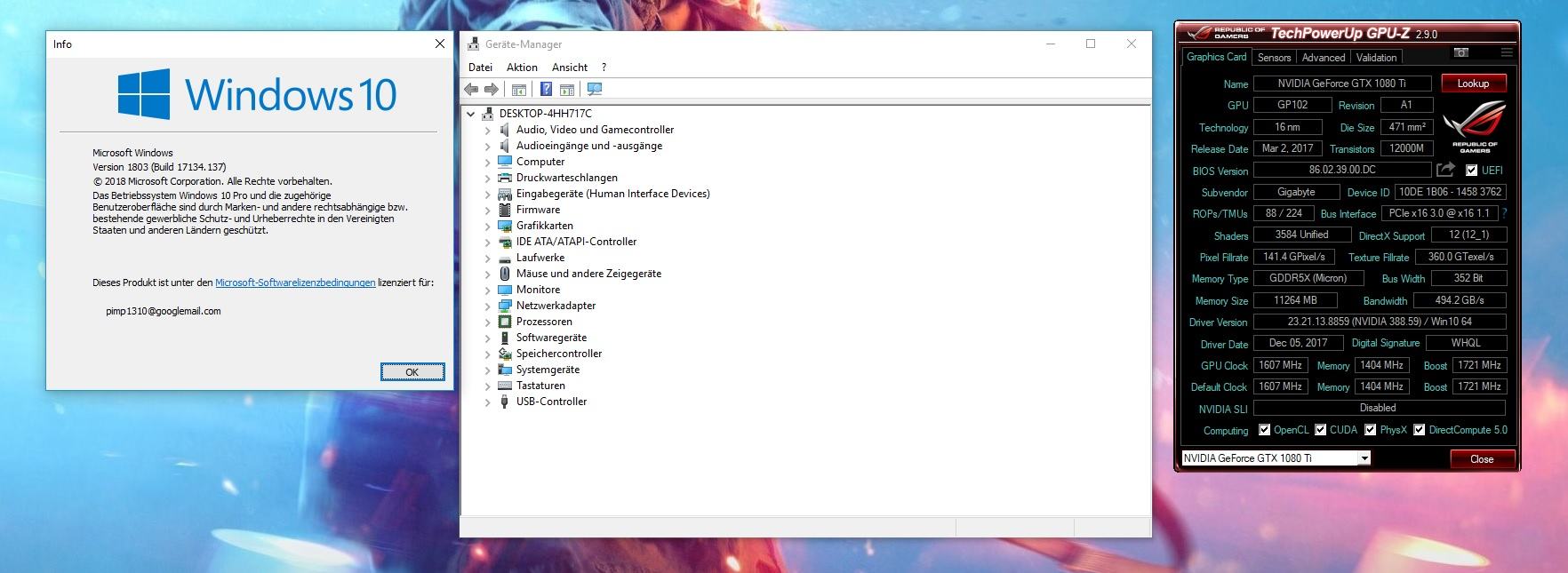Select the Speichercontroller icon
The image size is (1568, 573).
pyautogui.click(x=505, y=354)
